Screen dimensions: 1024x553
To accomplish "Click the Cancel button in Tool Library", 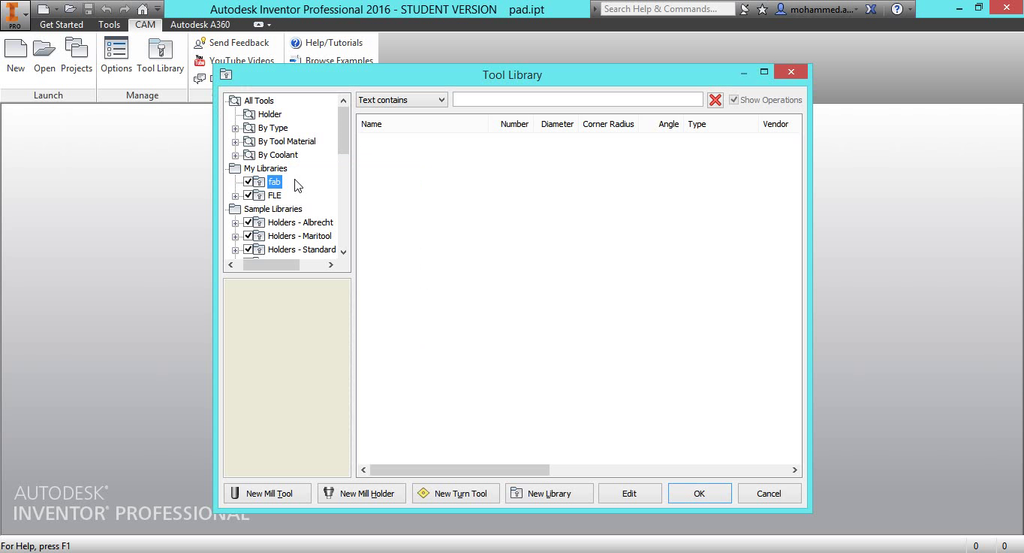I will tap(769, 494).
